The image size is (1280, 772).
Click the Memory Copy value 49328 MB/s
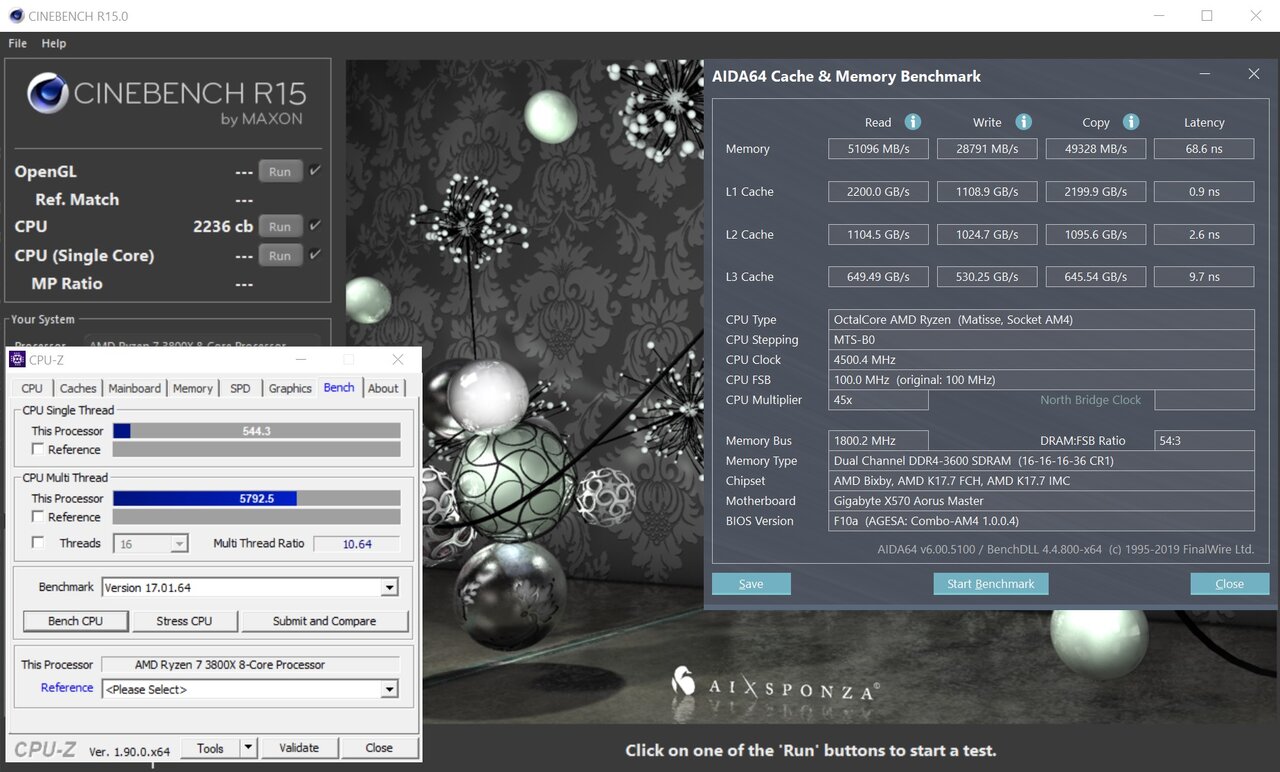click(x=1095, y=149)
